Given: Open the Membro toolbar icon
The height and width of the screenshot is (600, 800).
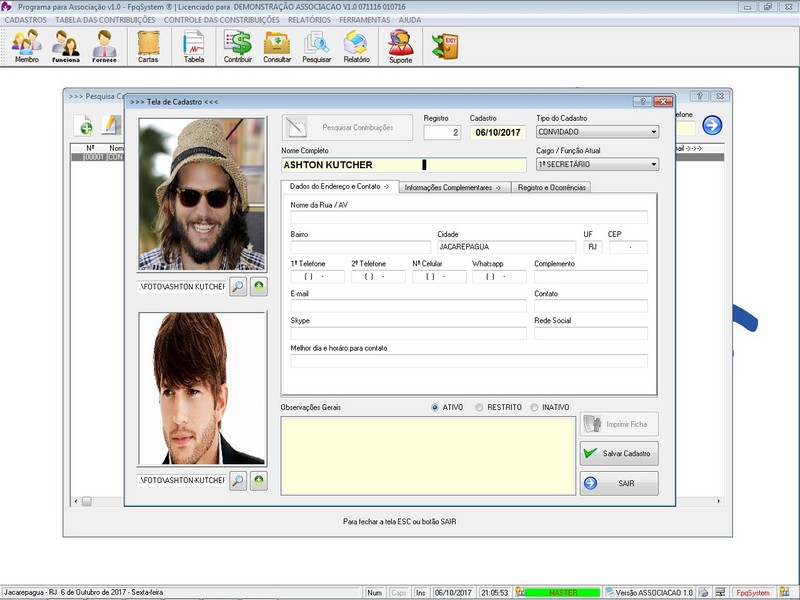Looking at the screenshot, I should click(26, 46).
